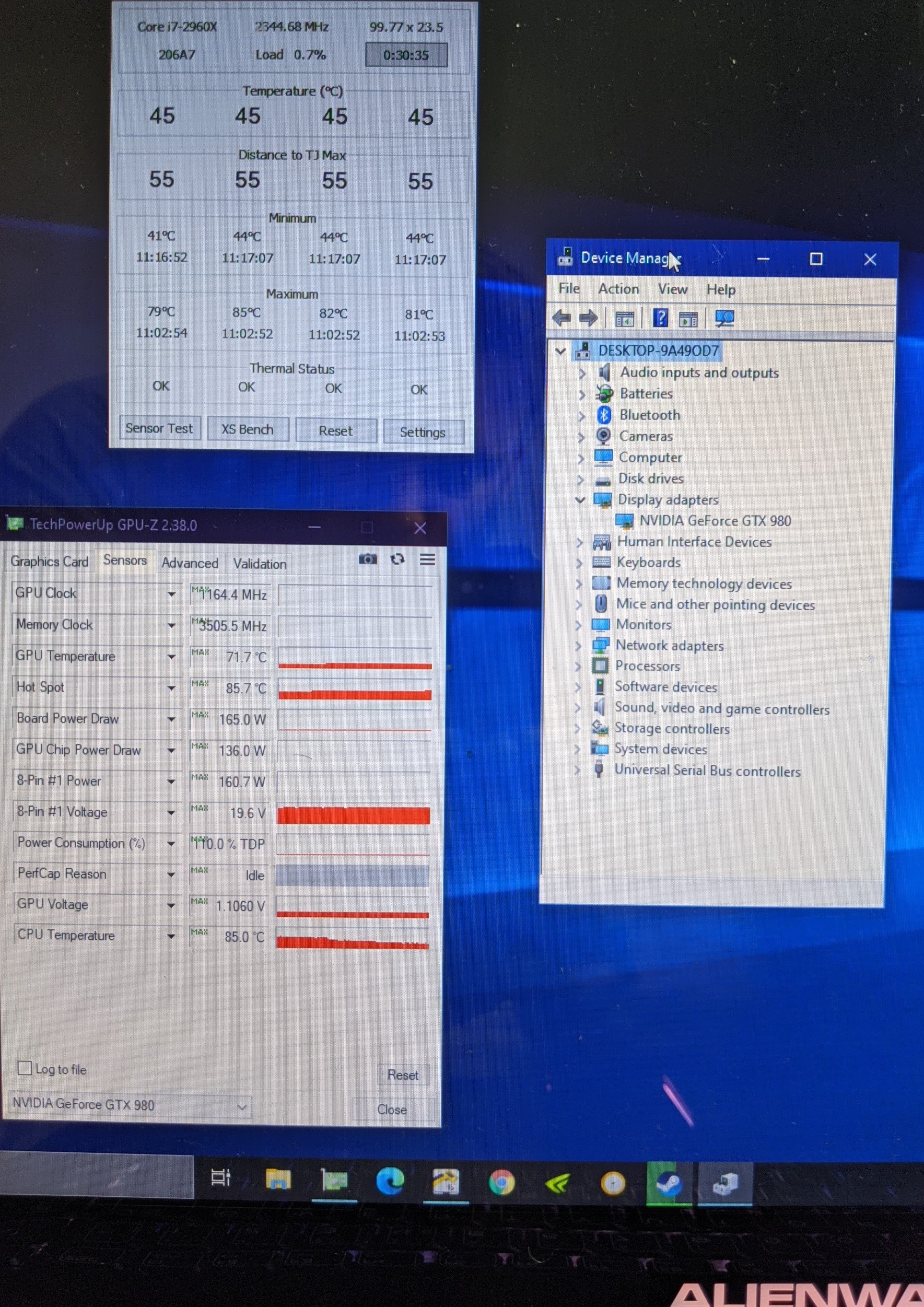This screenshot has width=924, height=1307.
Task: Click Device Manager back arrow
Action: [x=562, y=318]
